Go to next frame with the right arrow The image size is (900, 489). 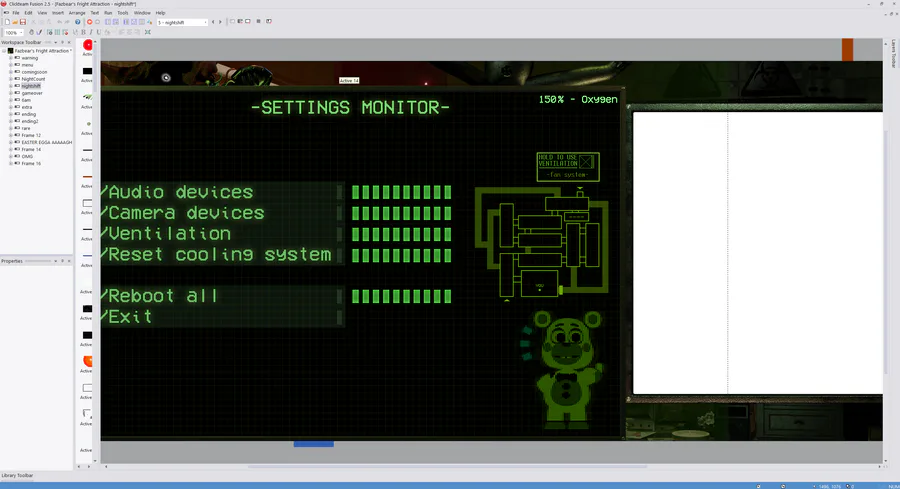click(x=220, y=22)
